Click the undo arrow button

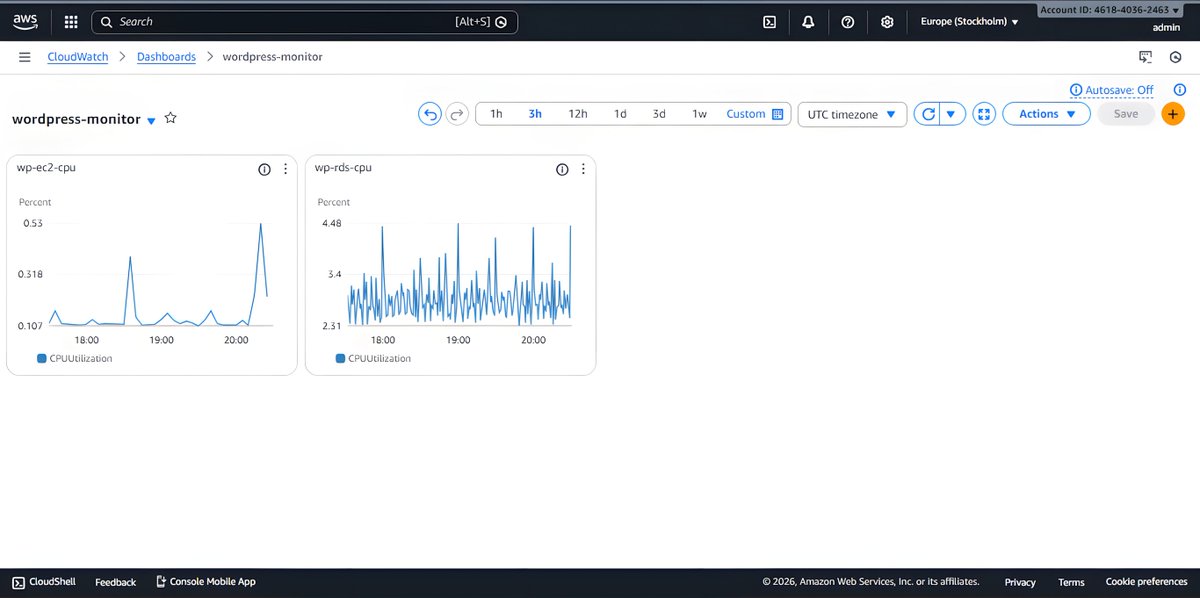(x=429, y=114)
